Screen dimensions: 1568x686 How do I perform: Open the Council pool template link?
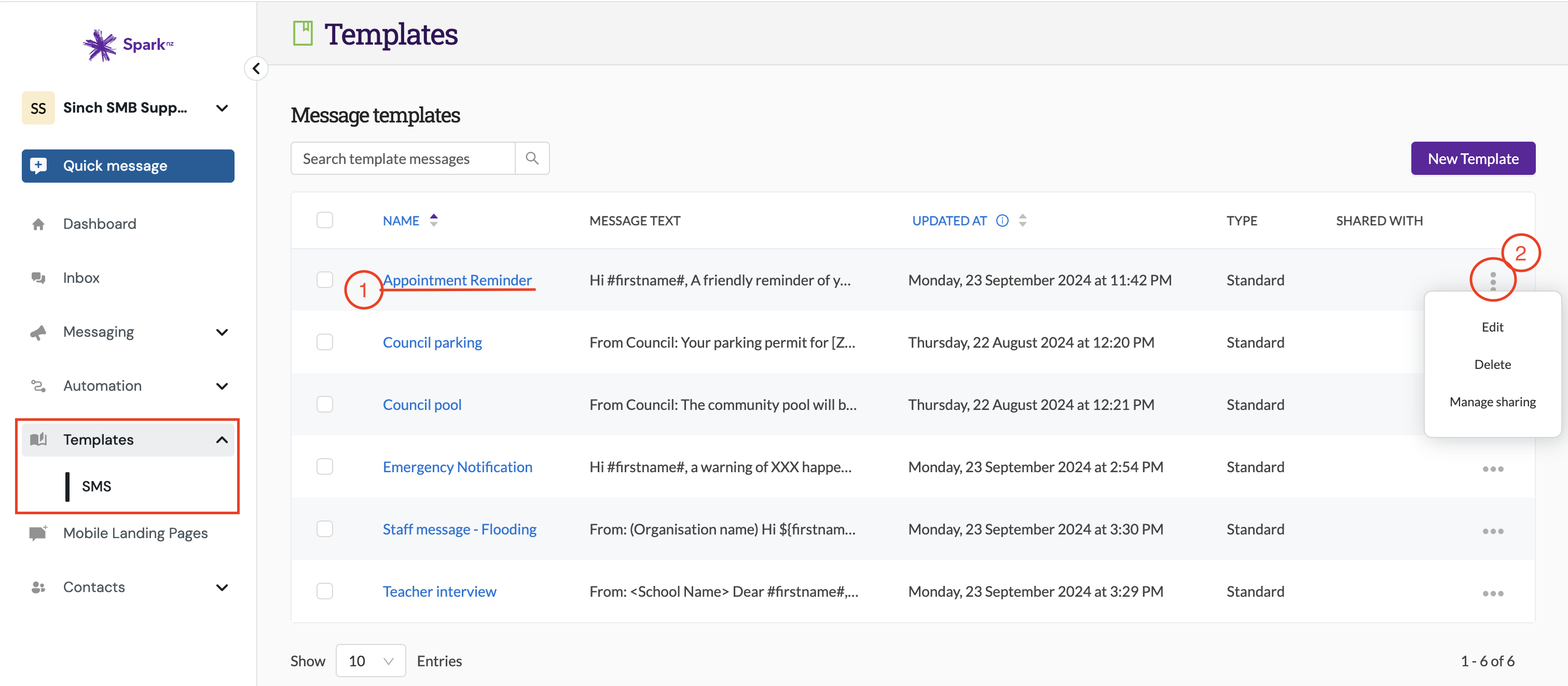tap(422, 404)
